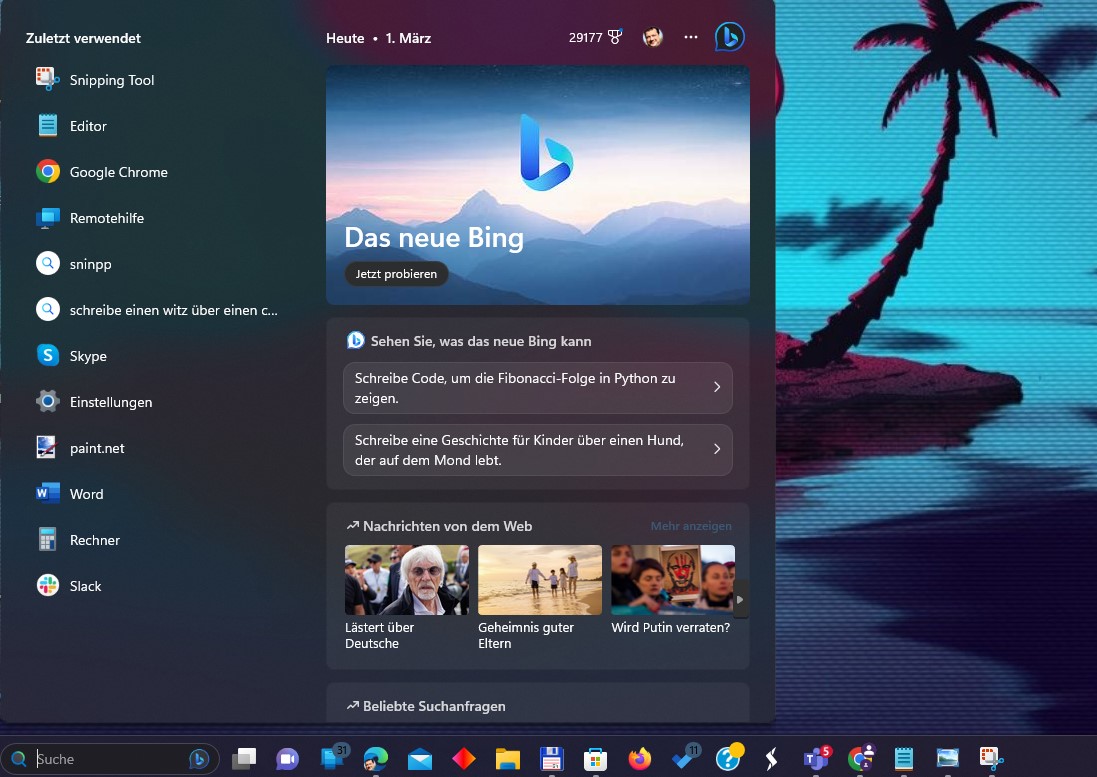This screenshot has height=777, width=1097.
Task: Click the 'Sehen Sie, was das neue Bing kann' heading
Action: [x=481, y=341]
